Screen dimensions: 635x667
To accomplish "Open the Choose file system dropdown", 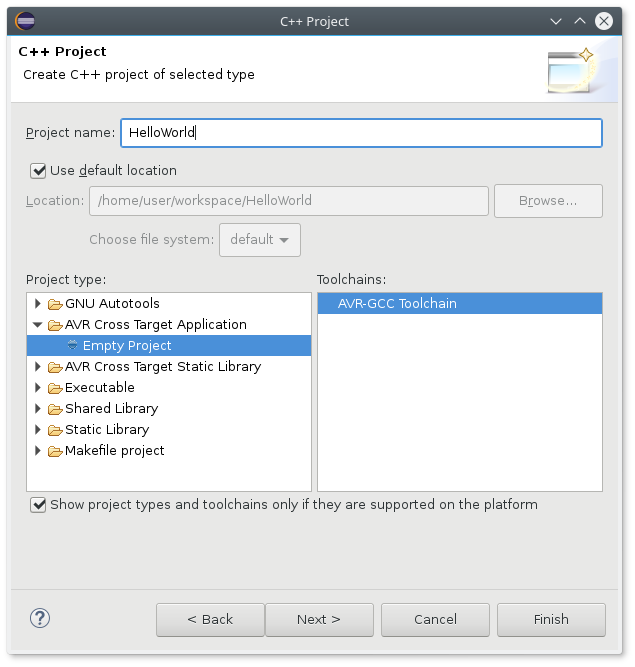I will pos(260,240).
